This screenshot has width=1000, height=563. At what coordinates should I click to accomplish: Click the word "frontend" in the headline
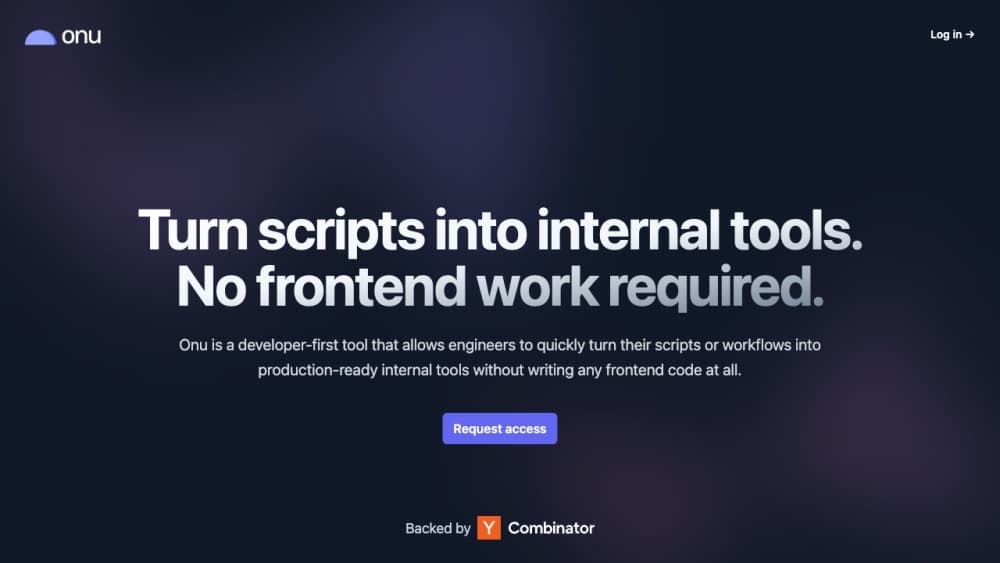361,288
